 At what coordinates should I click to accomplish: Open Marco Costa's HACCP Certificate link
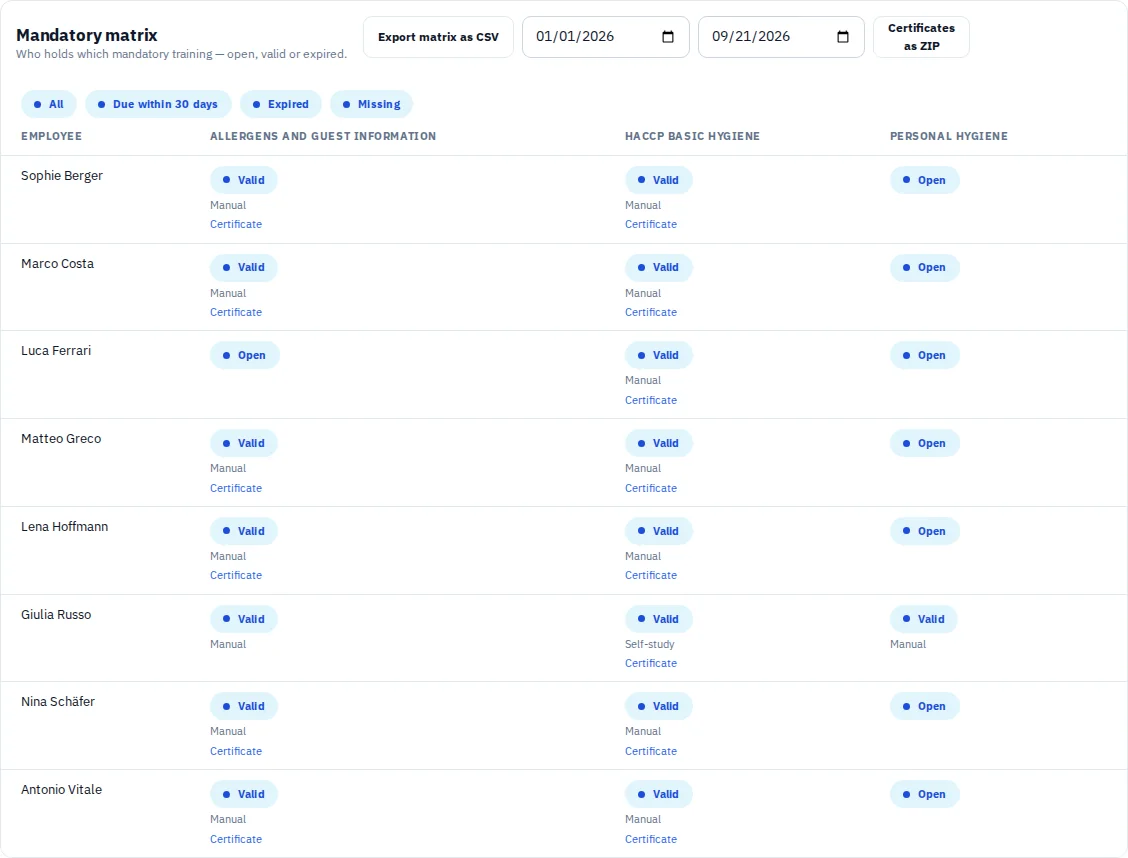[x=650, y=312]
